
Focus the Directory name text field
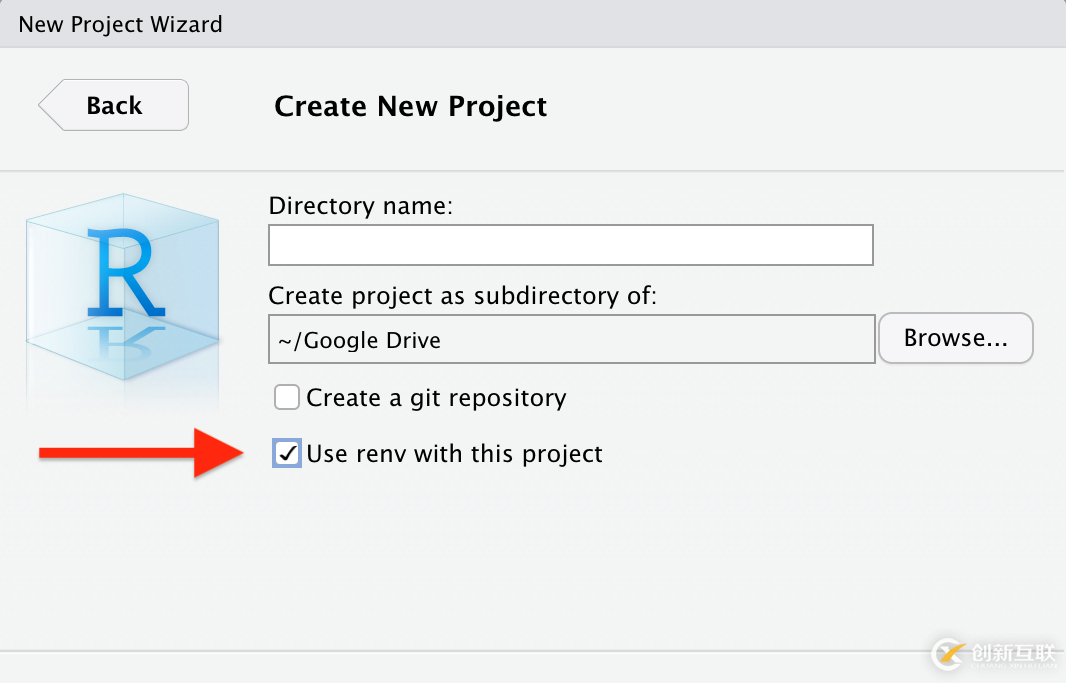(570, 245)
